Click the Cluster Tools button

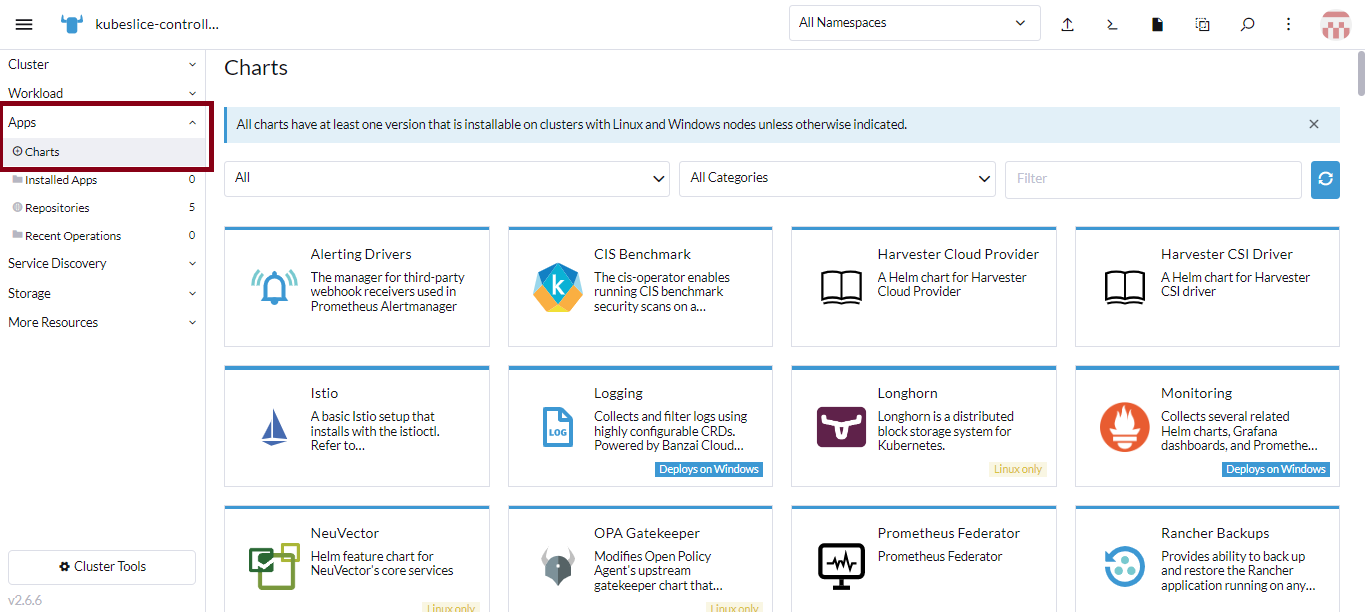pos(102,567)
